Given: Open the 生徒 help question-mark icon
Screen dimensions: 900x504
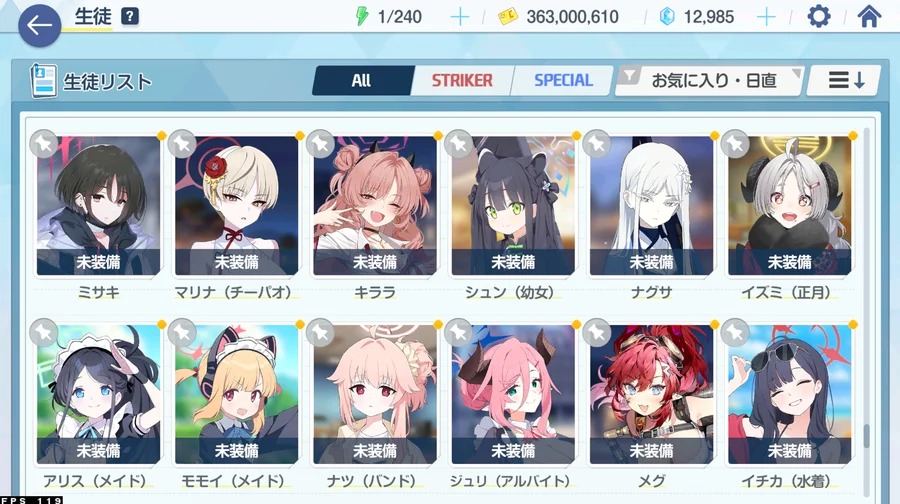Looking at the screenshot, I should (x=130, y=17).
